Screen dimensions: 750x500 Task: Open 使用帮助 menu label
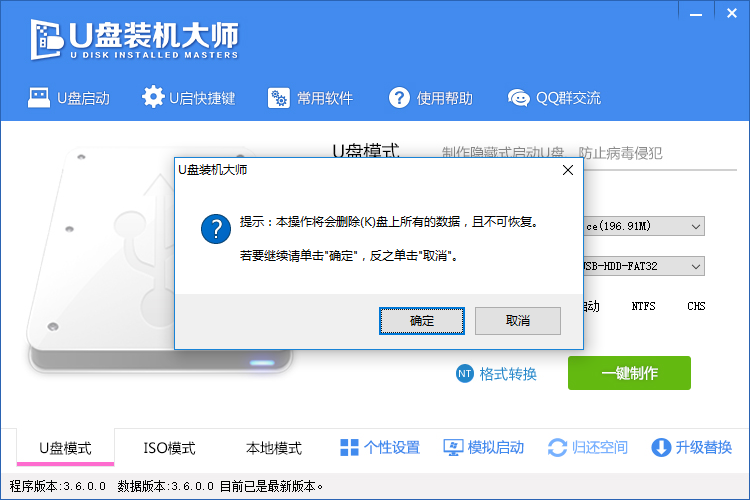click(x=444, y=98)
